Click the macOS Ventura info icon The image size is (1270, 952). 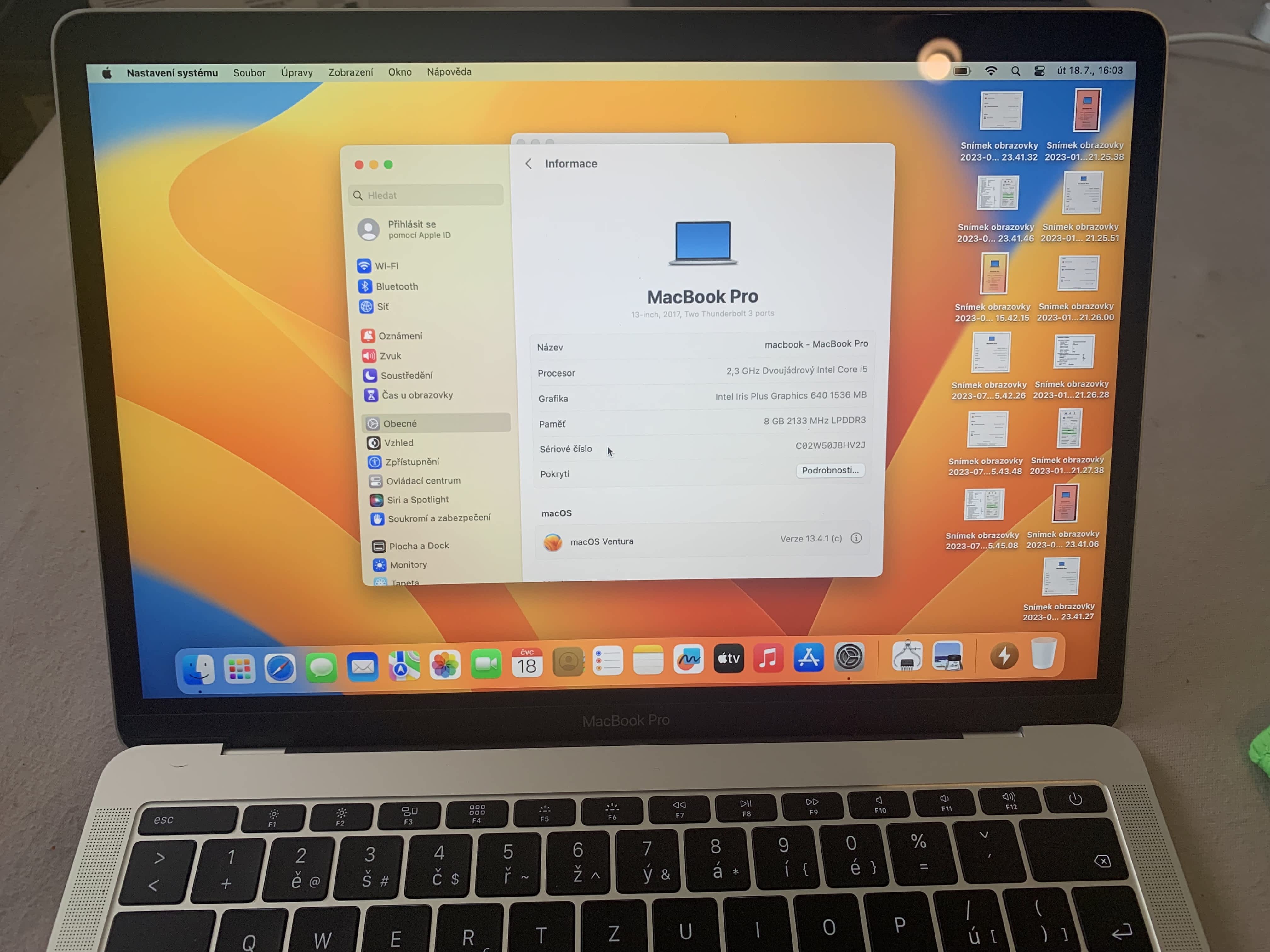point(855,538)
